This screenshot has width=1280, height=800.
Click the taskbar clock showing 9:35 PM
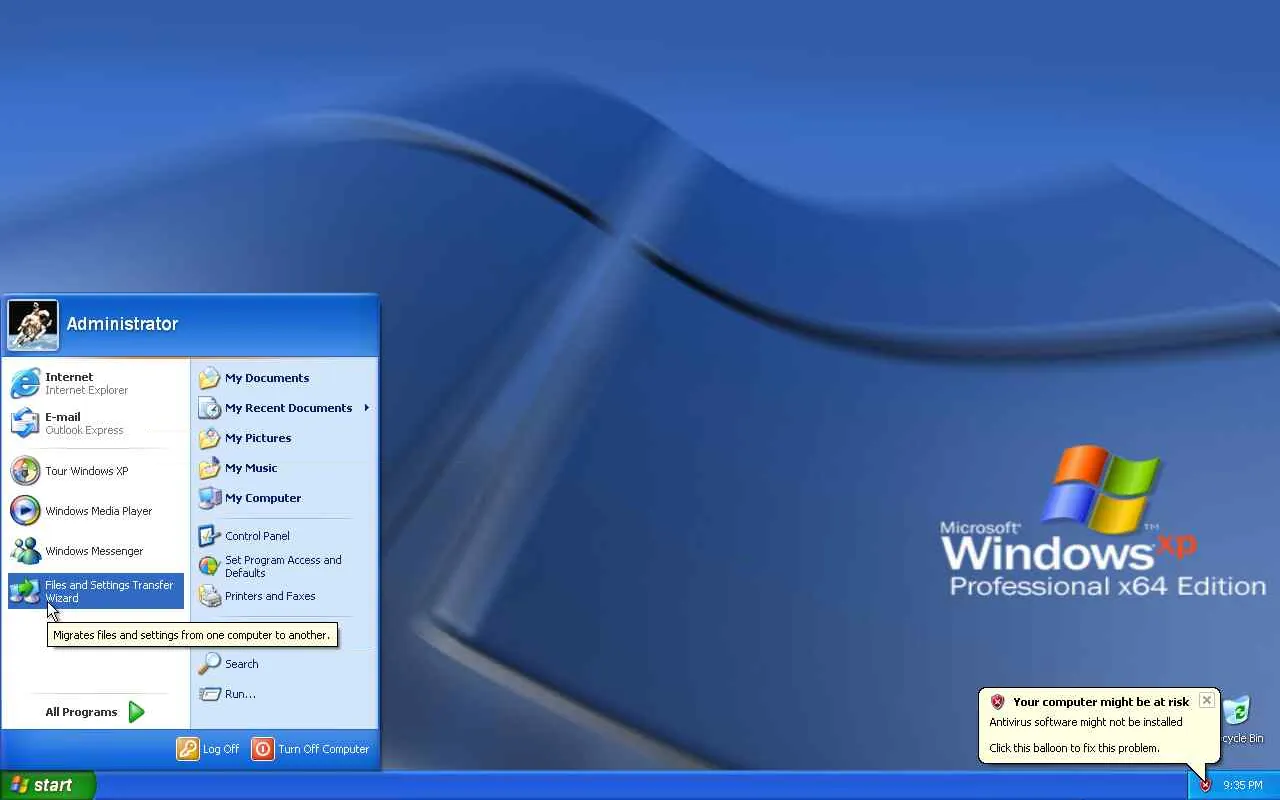click(x=1243, y=785)
